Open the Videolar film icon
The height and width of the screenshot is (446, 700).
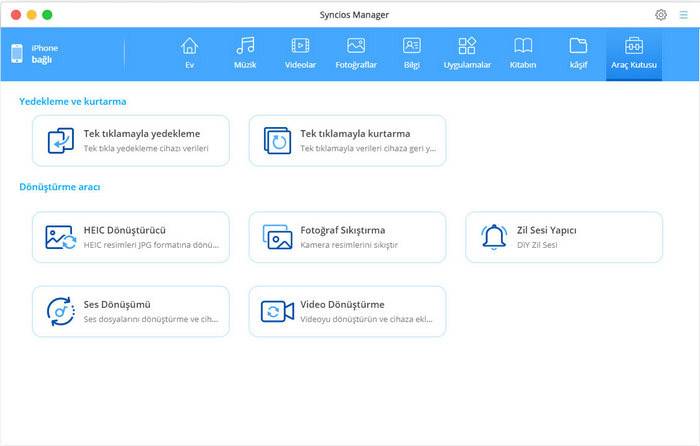point(300,46)
